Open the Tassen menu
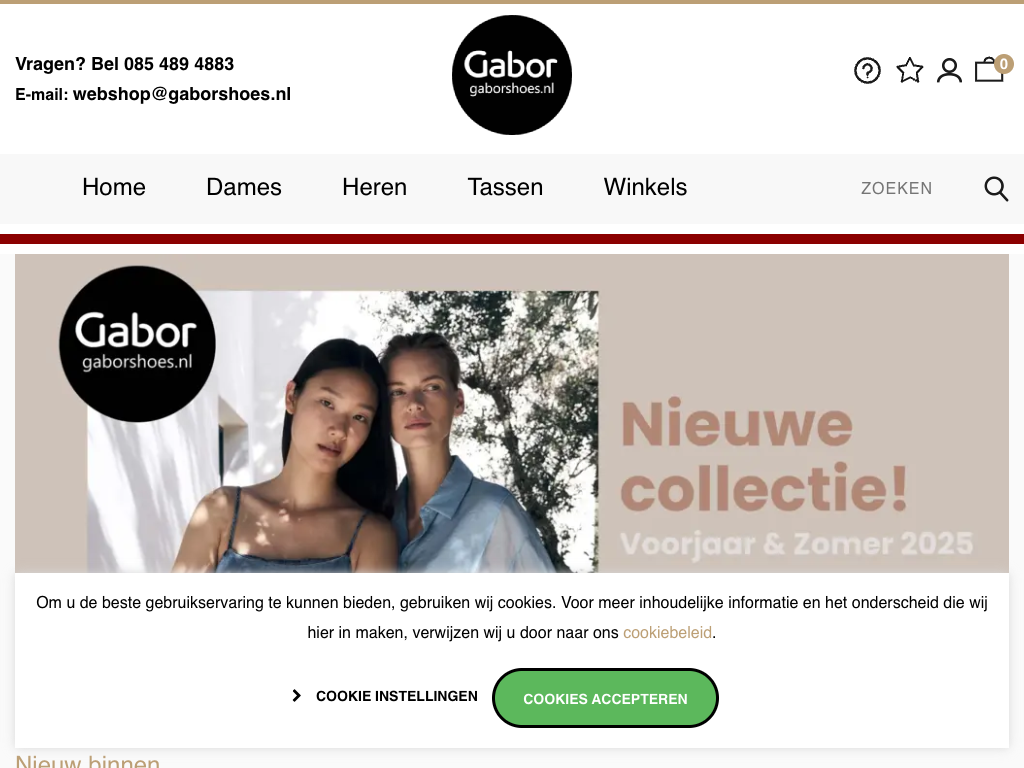 pyautogui.click(x=505, y=187)
